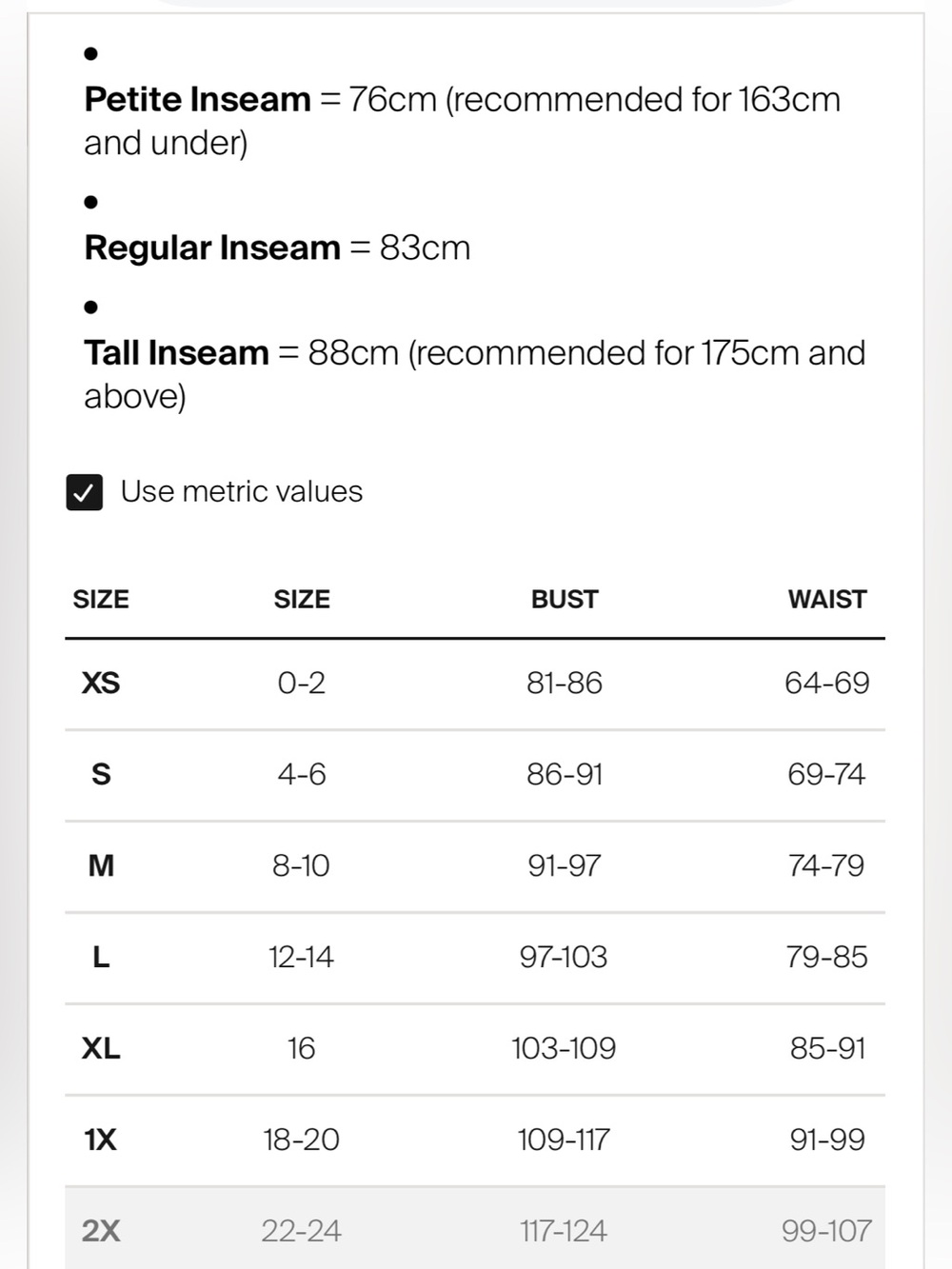
Task: Click the BUST column header
Action: (565, 599)
